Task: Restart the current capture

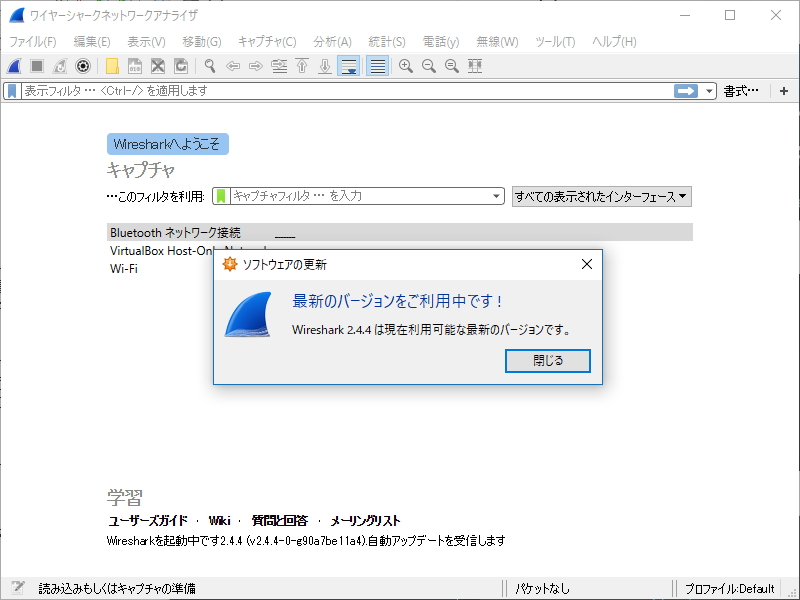Action: pyautogui.click(x=57, y=66)
